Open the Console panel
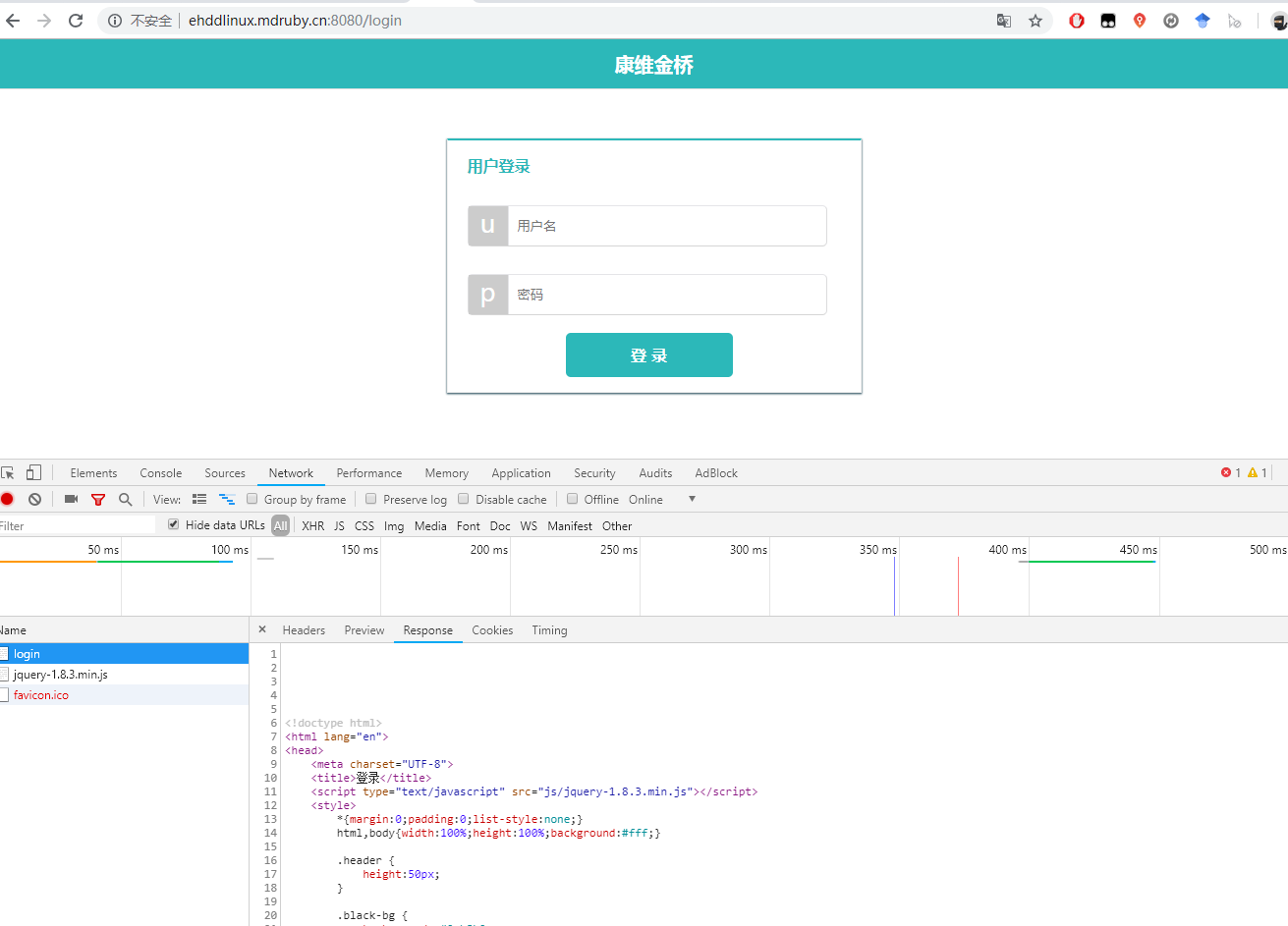 click(x=161, y=472)
